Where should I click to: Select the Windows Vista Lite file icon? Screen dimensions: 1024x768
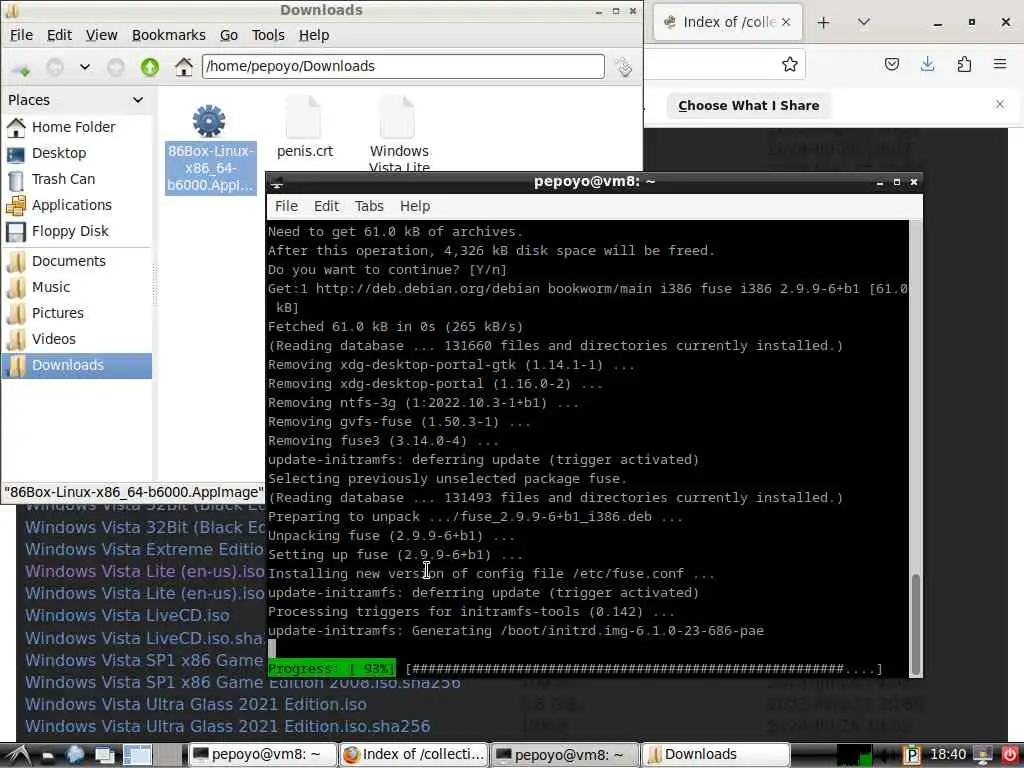398,118
